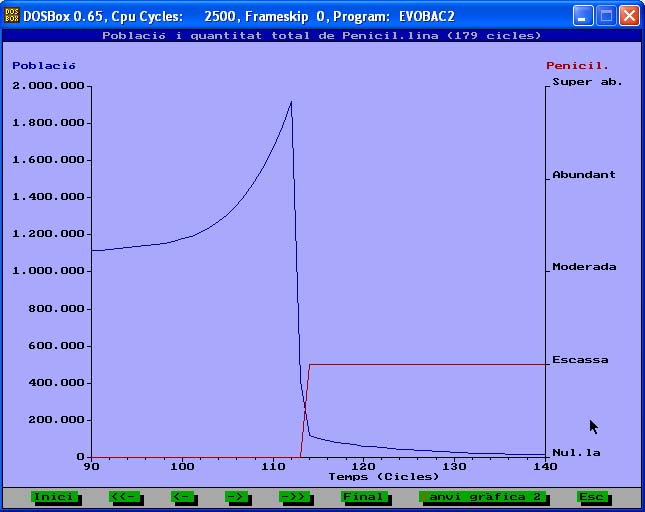Click the Escassa penicillin level label

[580, 360]
